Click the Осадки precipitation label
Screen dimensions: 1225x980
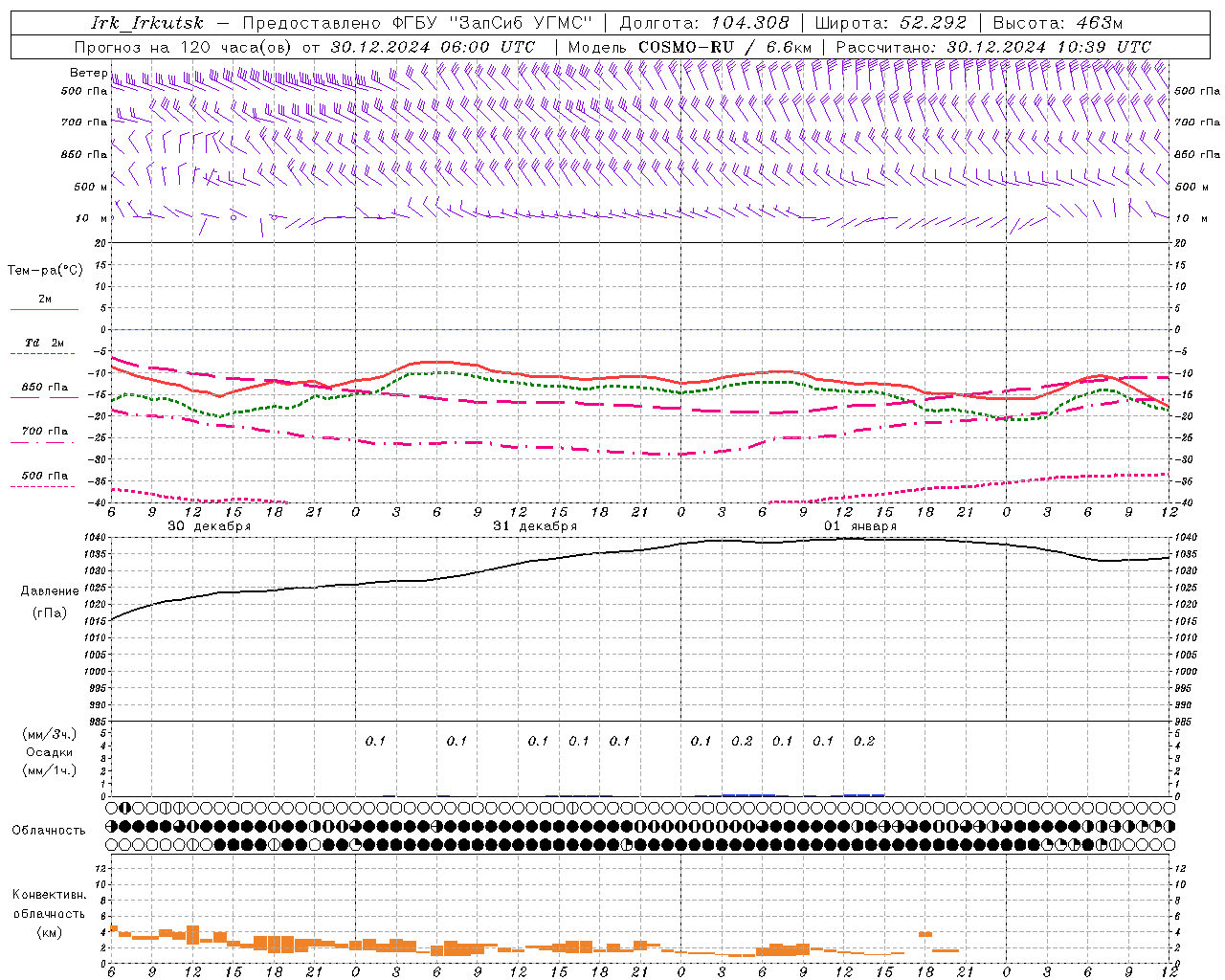[x=50, y=752]
